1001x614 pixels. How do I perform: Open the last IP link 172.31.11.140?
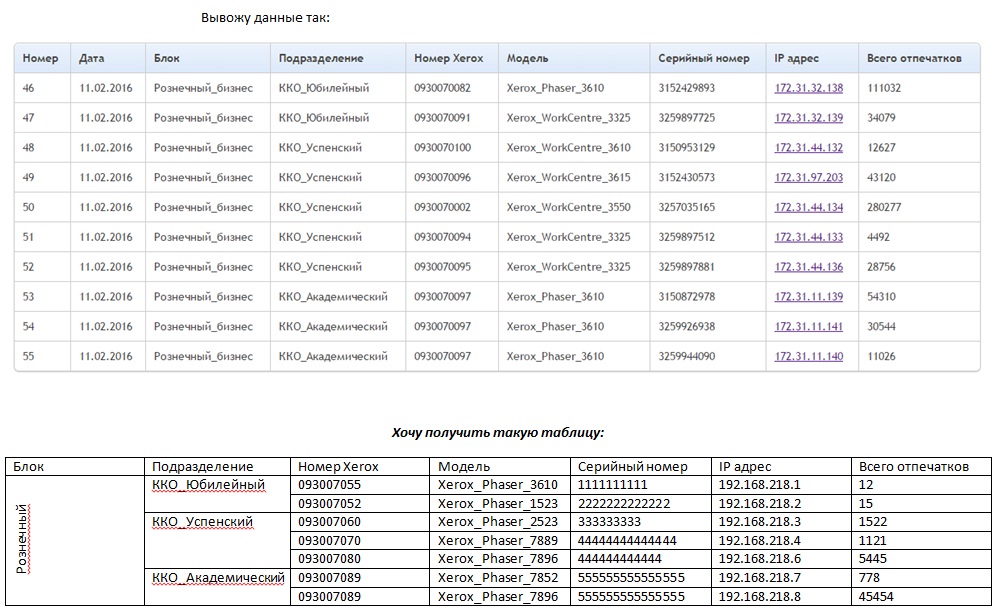point(808,357)
